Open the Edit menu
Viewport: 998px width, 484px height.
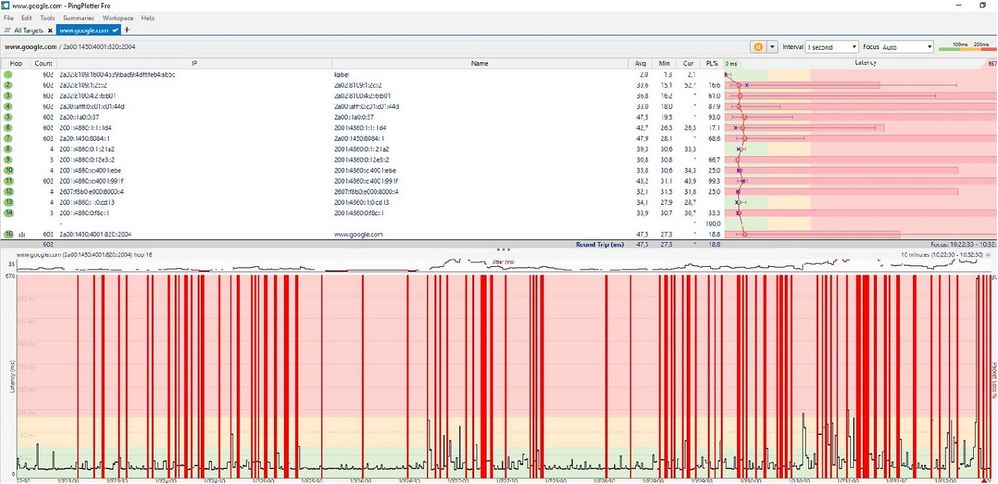point(26,18)
